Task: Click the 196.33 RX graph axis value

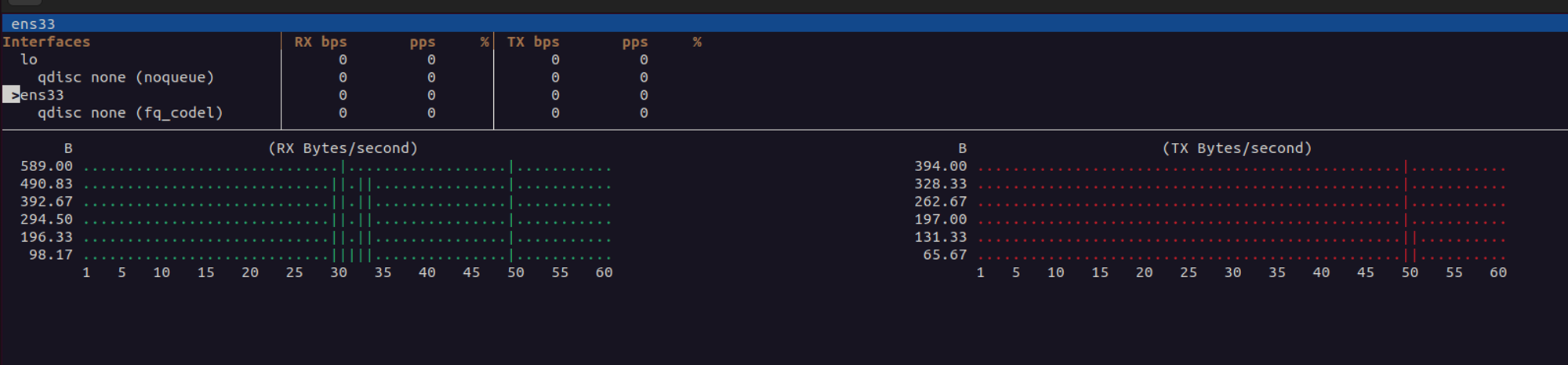Action: pos(46,237)
